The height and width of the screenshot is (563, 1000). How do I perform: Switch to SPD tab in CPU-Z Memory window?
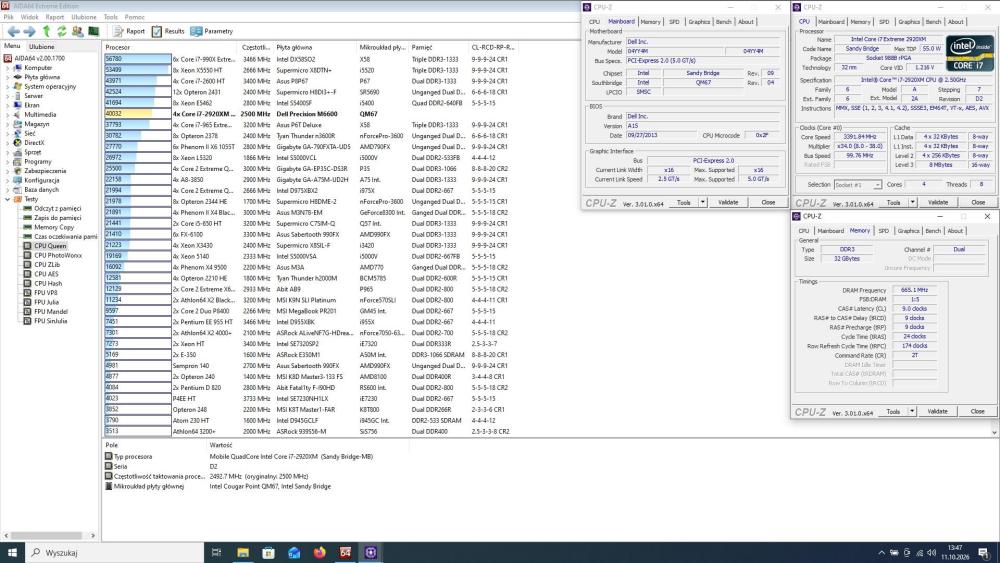[x=883, y=231]
